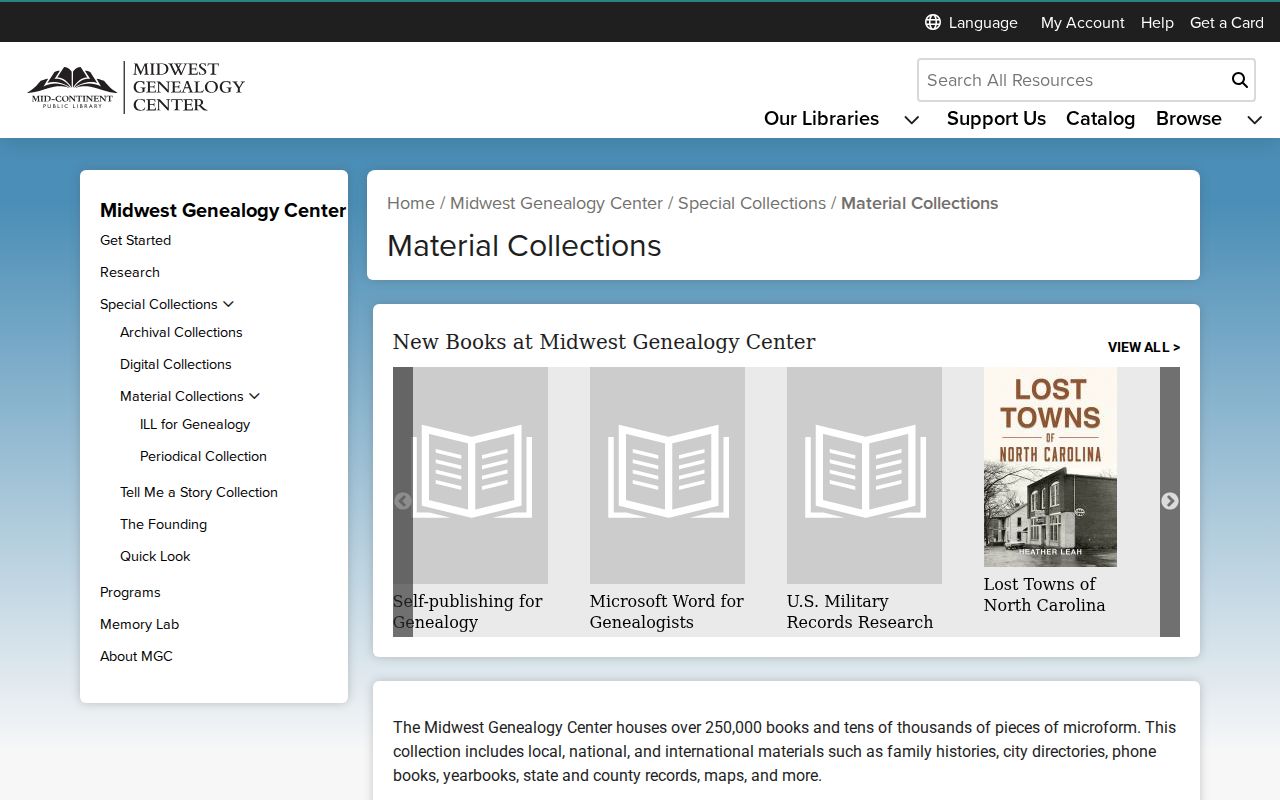
Task: Expand the Browse dropdown chevron
Action: pos(1255,120)
